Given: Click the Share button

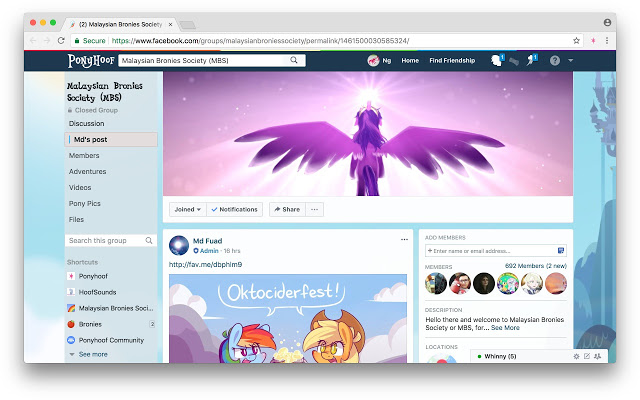Looking at the screenshot, I should coord(287,209).
